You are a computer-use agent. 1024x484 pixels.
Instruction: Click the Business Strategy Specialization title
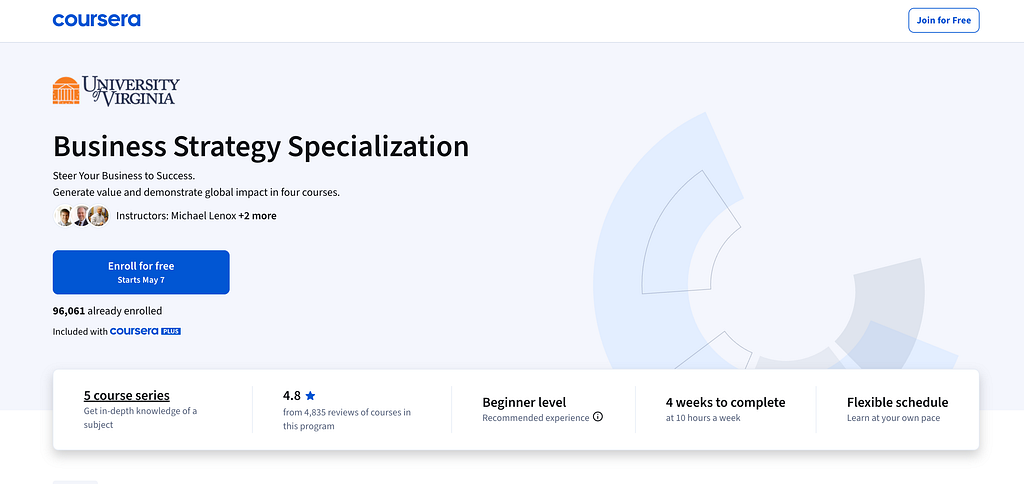pos(261,146)
